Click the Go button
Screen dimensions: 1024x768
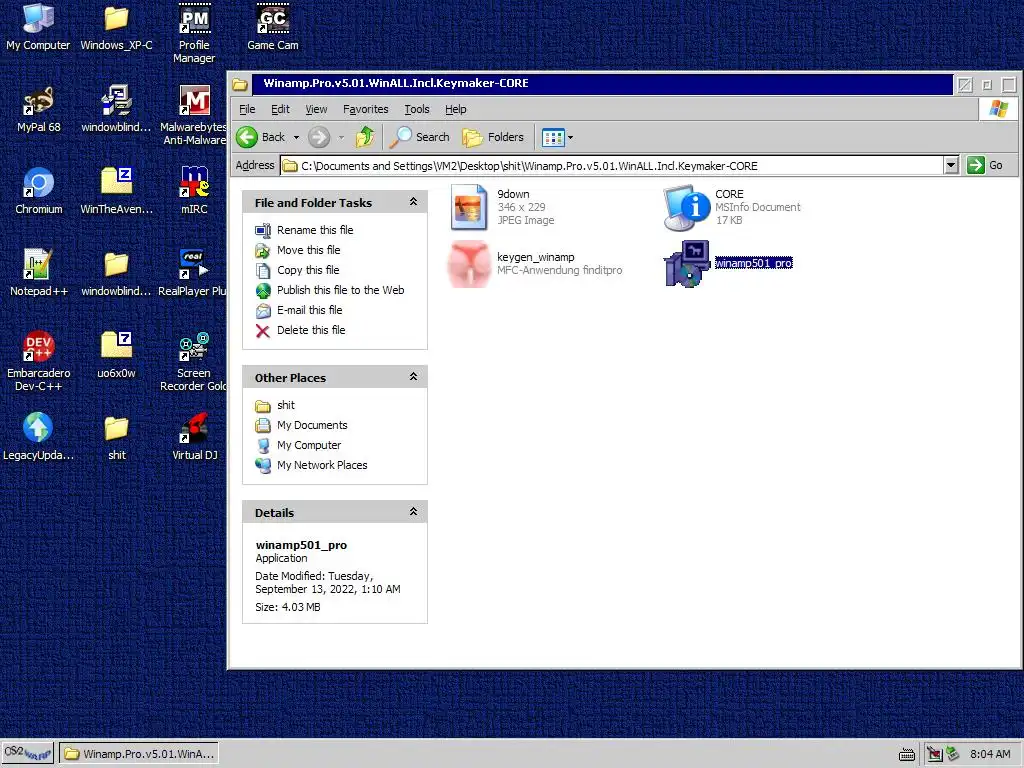985,165
